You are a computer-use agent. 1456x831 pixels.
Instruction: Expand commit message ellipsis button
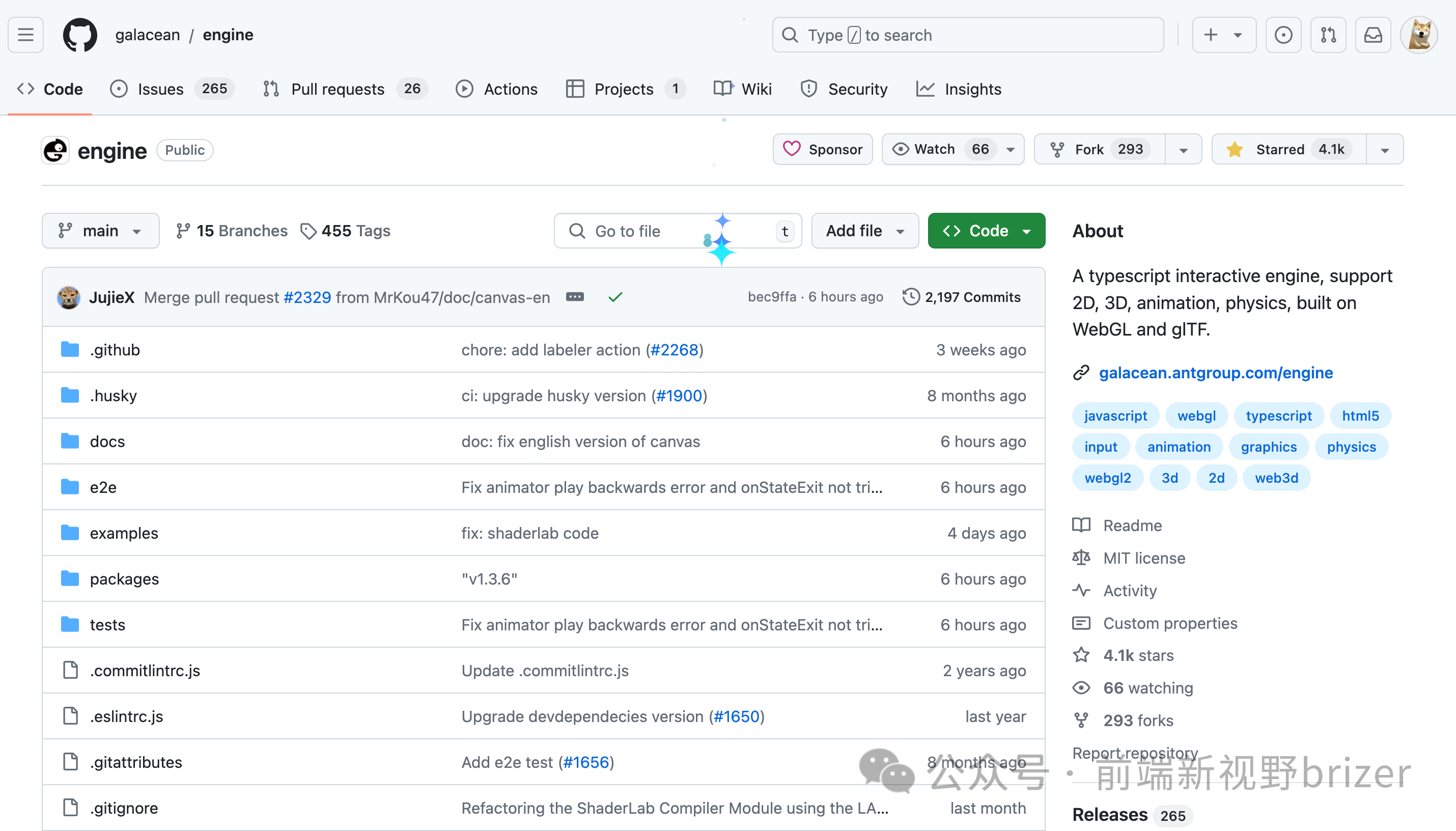(x=575, y=297)
